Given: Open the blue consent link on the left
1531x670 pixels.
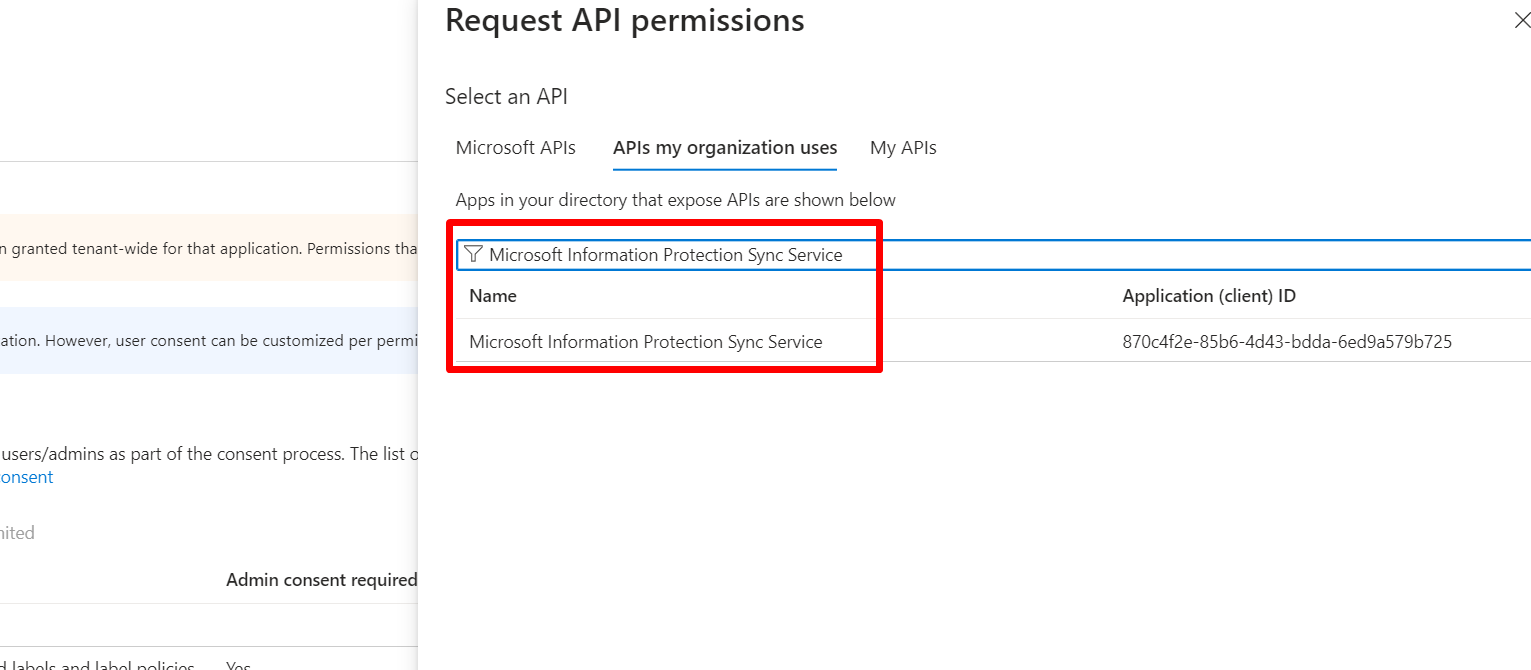Looking at the screenshot, I should pyautogui.click(x=27, y=477).
